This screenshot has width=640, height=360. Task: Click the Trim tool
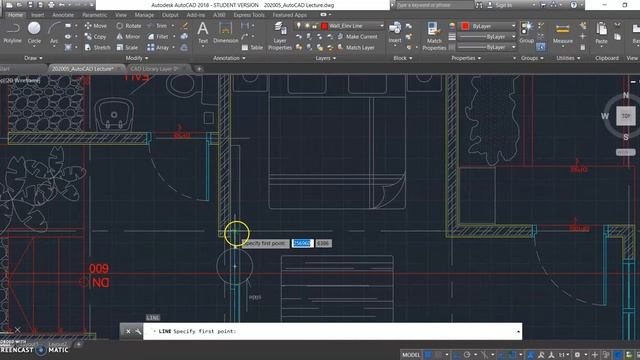[x=158, y=26]
